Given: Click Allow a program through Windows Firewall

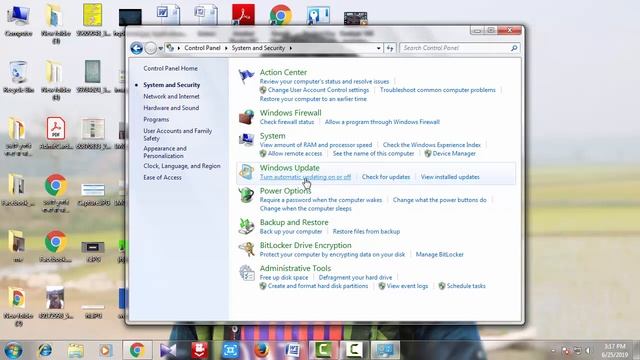Looking at the screenshot, I should (x=382, y=122).
